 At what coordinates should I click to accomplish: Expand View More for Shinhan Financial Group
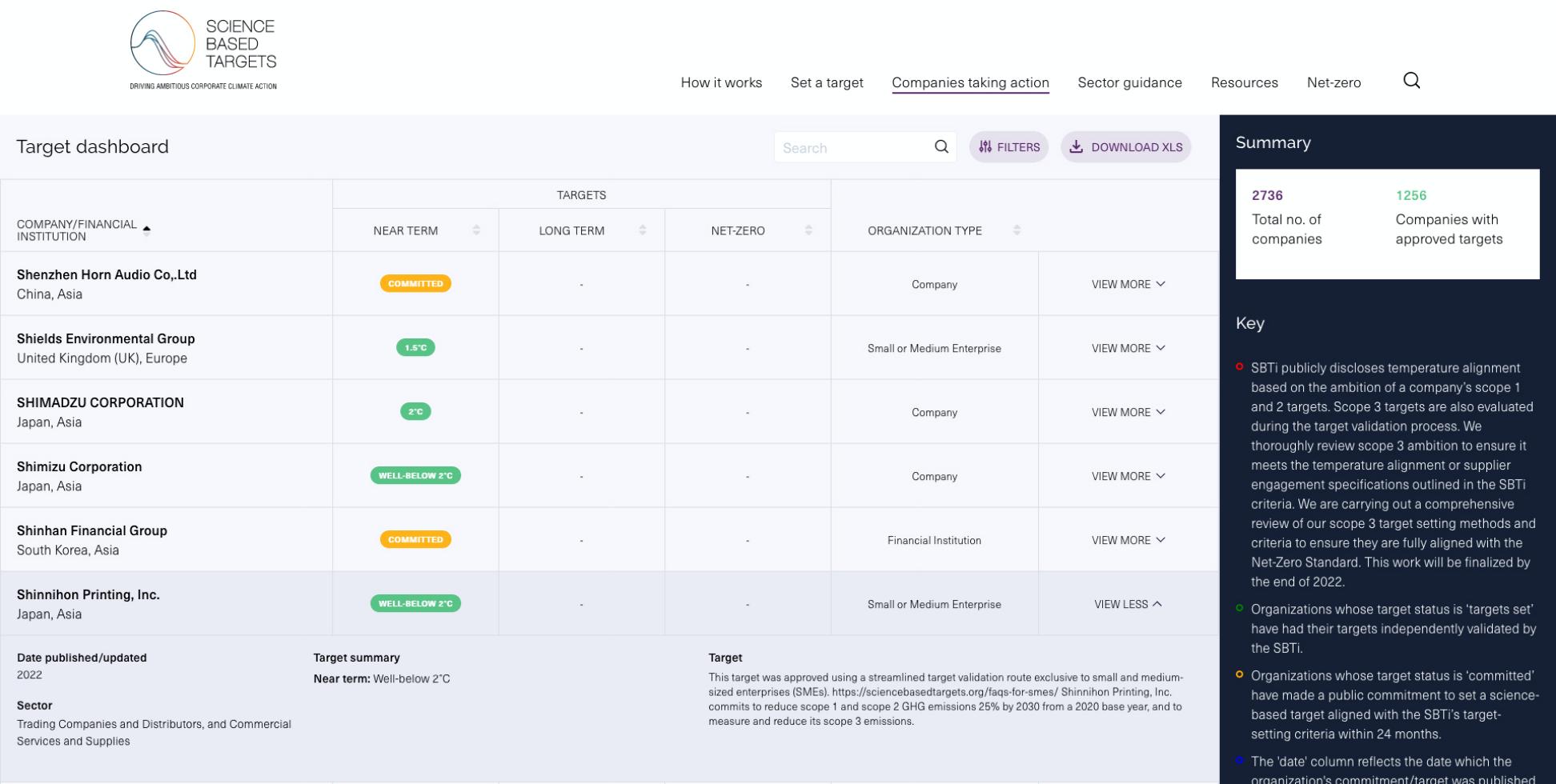1128,540
